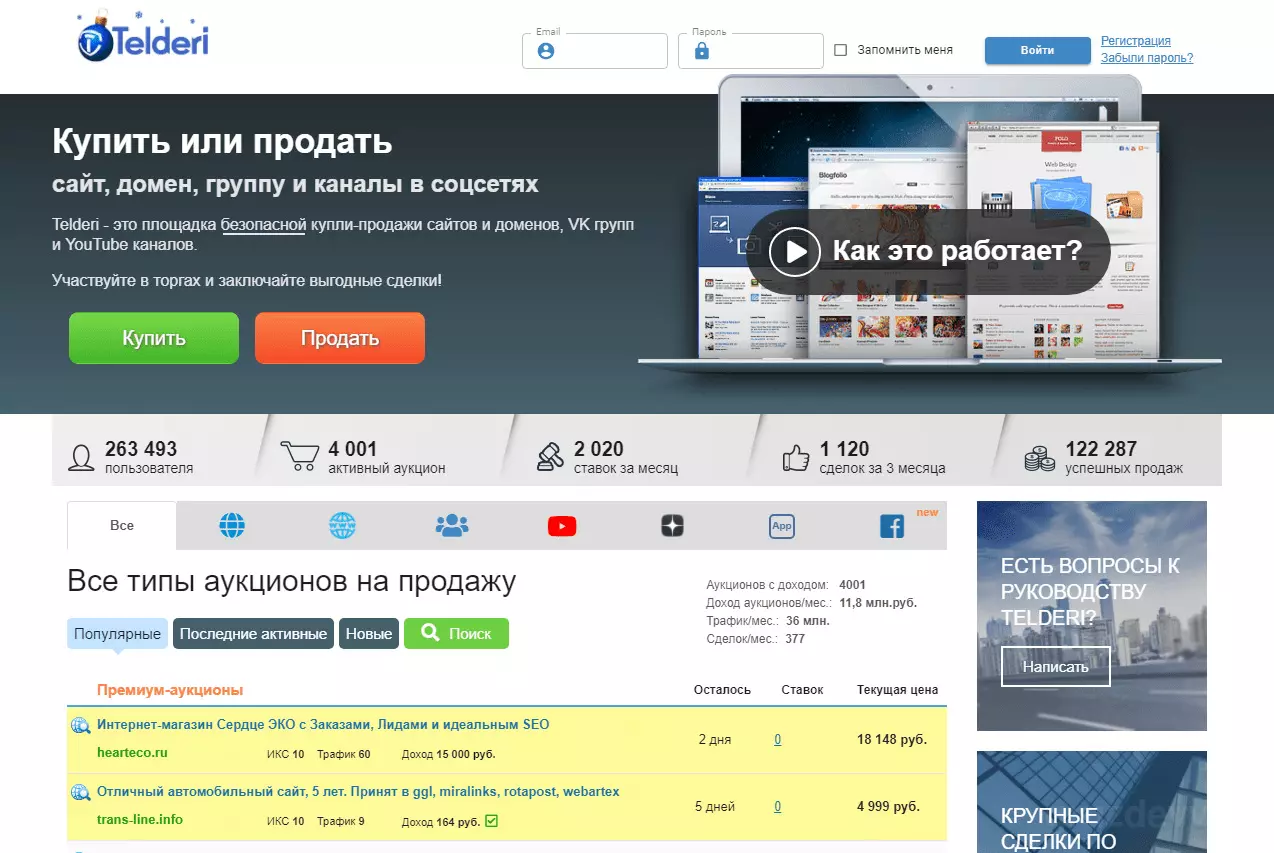Focus the Email input field

click(x=595, y=51)
